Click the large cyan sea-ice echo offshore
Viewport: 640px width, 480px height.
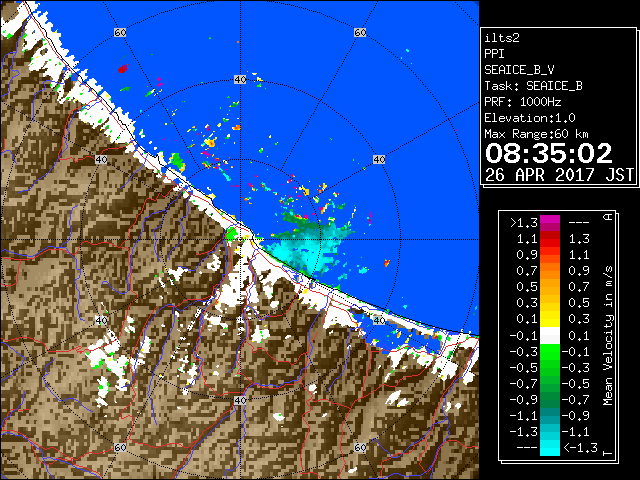[310, 245]
